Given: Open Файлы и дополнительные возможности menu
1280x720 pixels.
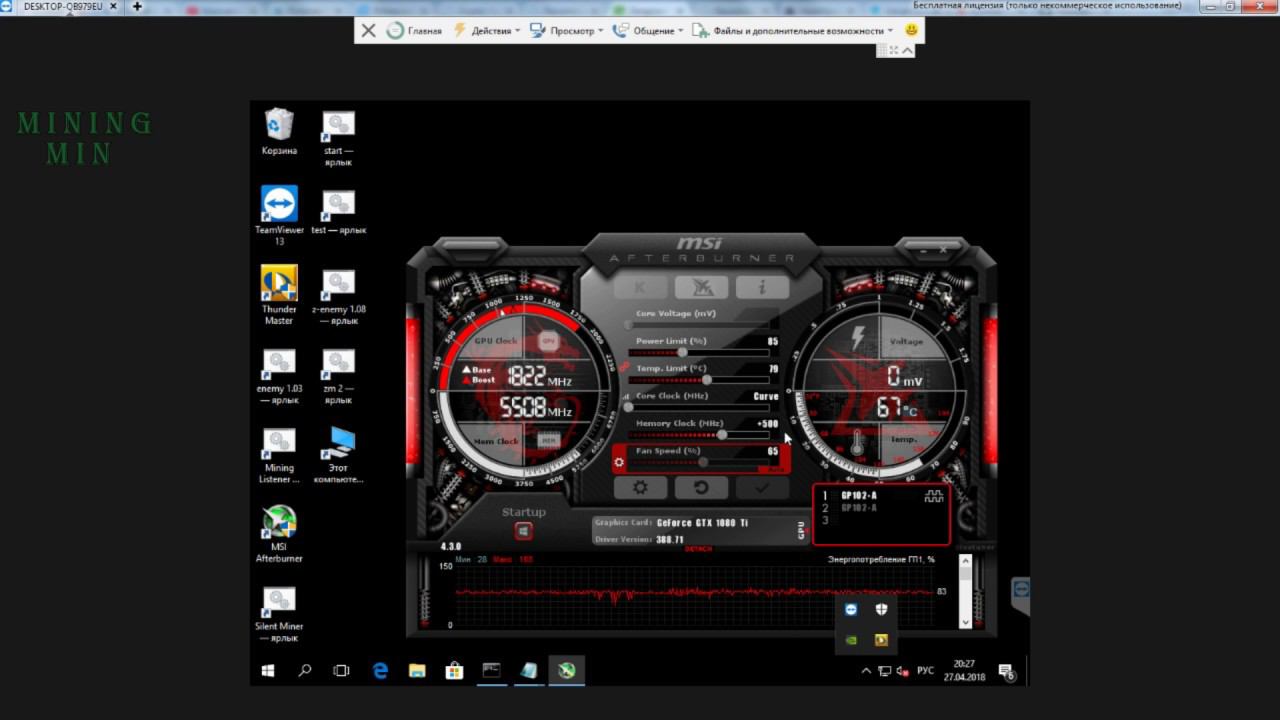Looking at the screenshot, I should click(x=798, y=31).
